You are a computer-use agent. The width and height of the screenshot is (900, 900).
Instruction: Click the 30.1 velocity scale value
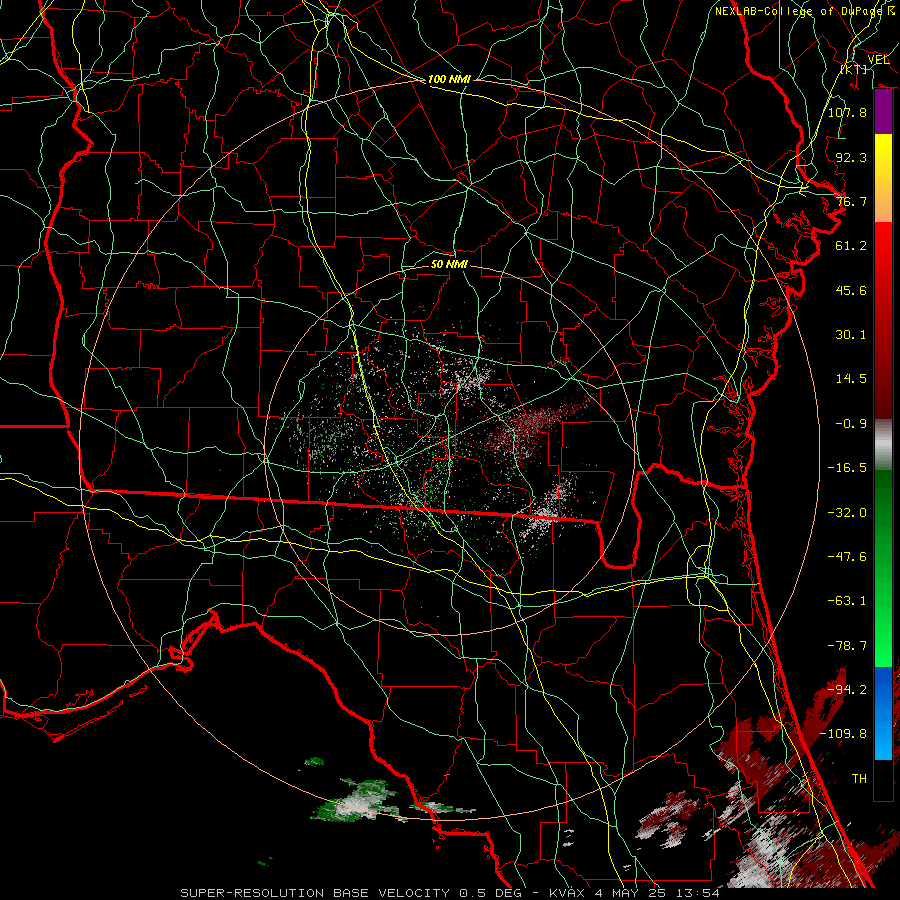click(x=851, y=335)
